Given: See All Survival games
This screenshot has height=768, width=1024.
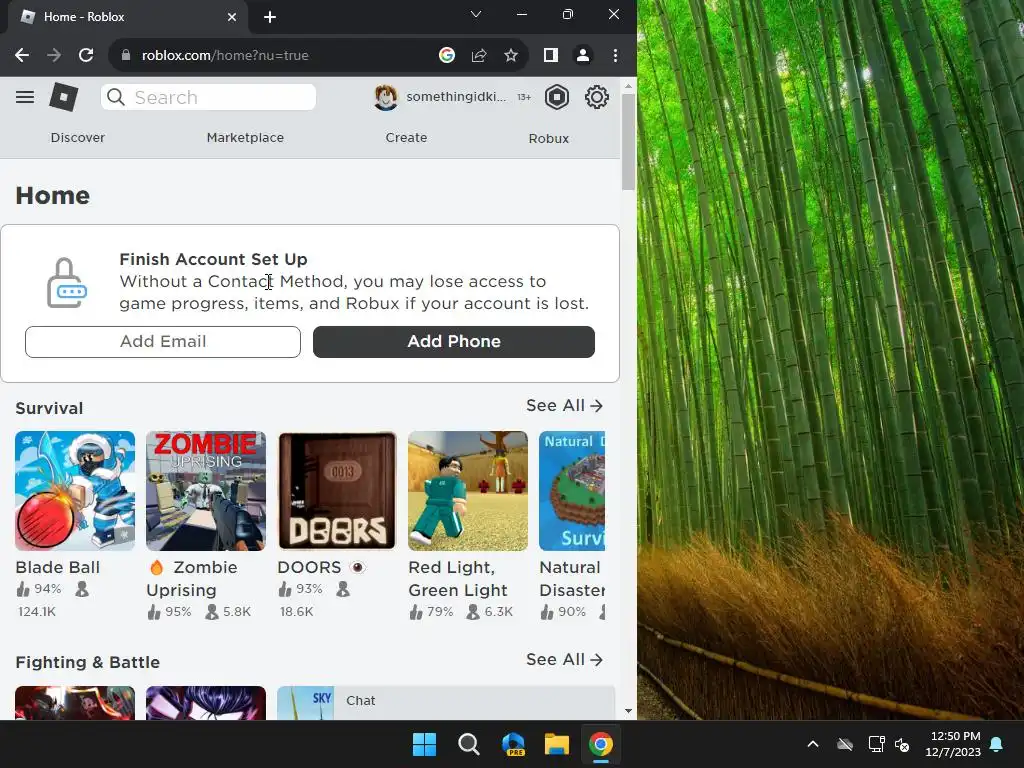Looking at the screenshot, I should coord(564,406).
